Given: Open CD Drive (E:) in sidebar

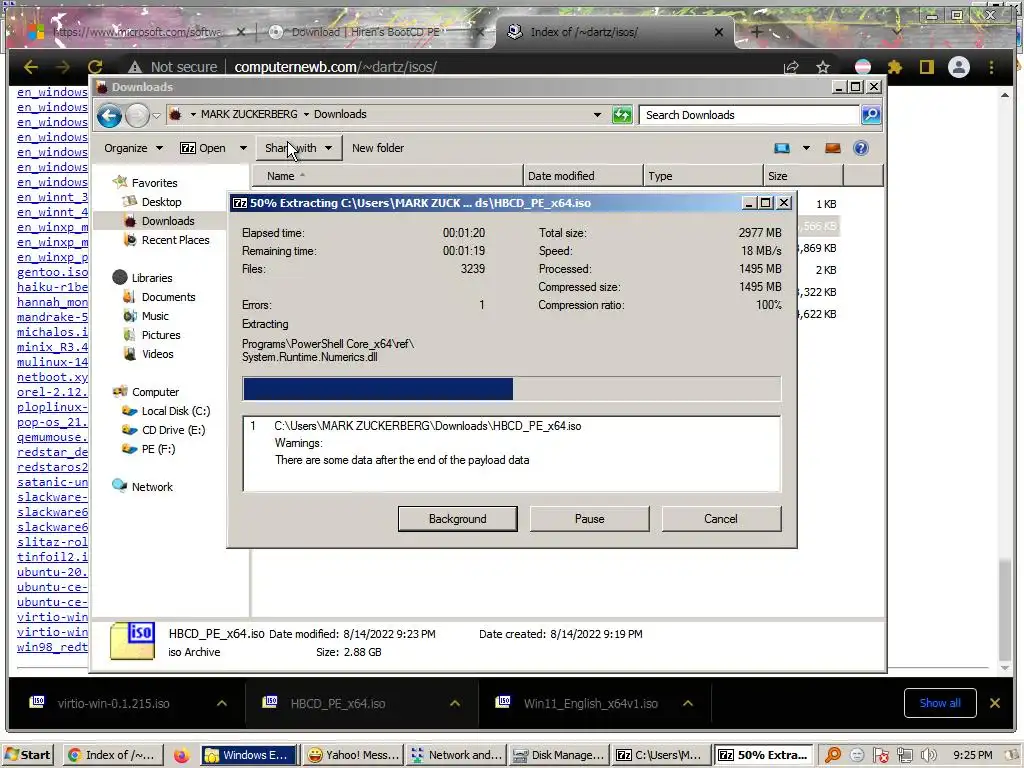Looking at the screenshot, I should coord(173,430).
